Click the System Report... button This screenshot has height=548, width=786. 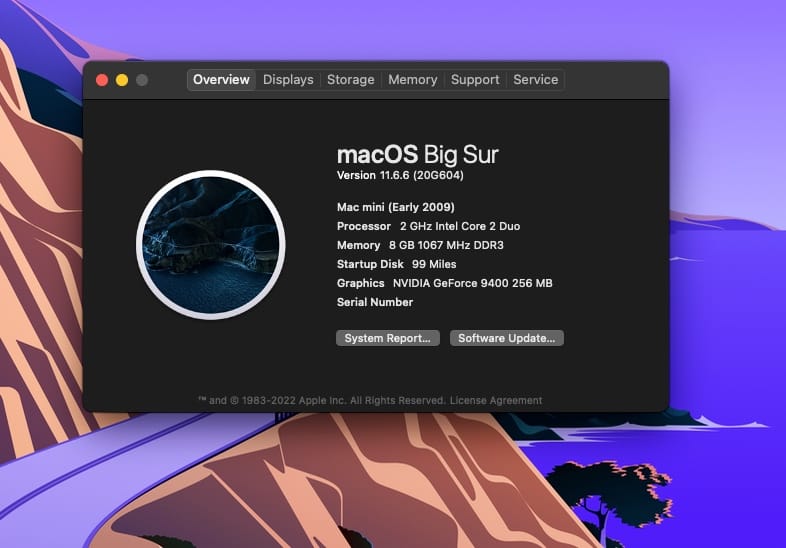click(387, 338)
